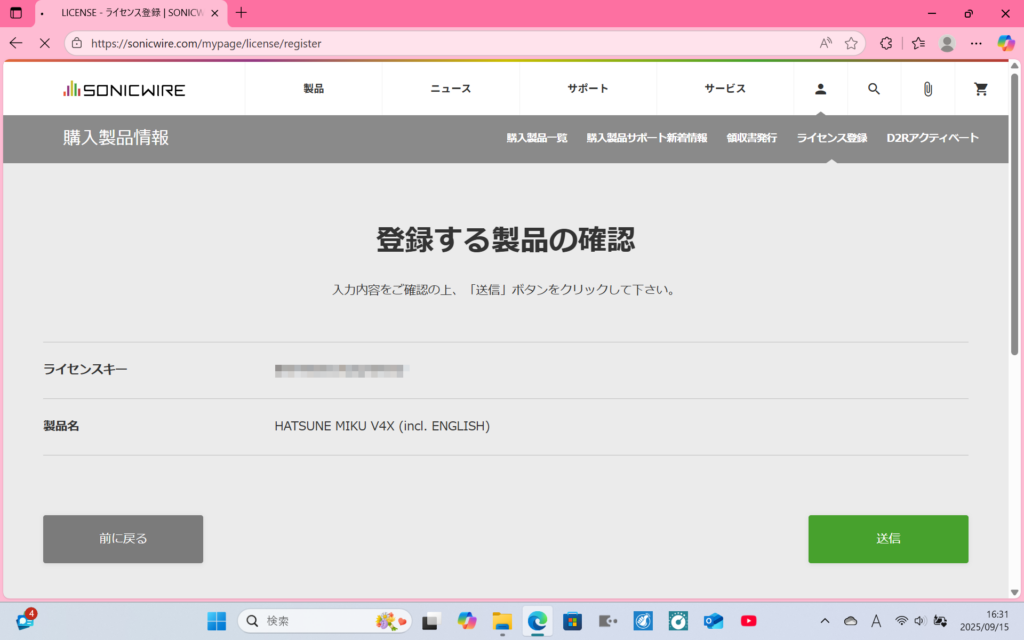Click the 前に戻る button
Image resolution: width=1024 pixels, height=640 pixels.
(123, 539)
